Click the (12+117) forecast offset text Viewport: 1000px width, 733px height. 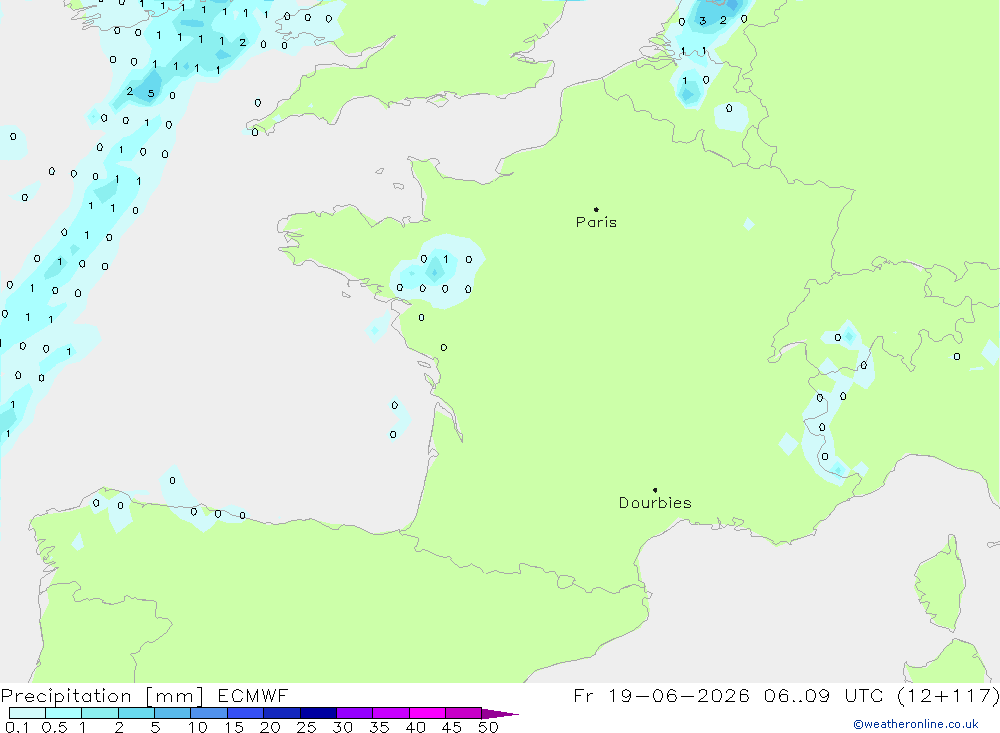948,695
